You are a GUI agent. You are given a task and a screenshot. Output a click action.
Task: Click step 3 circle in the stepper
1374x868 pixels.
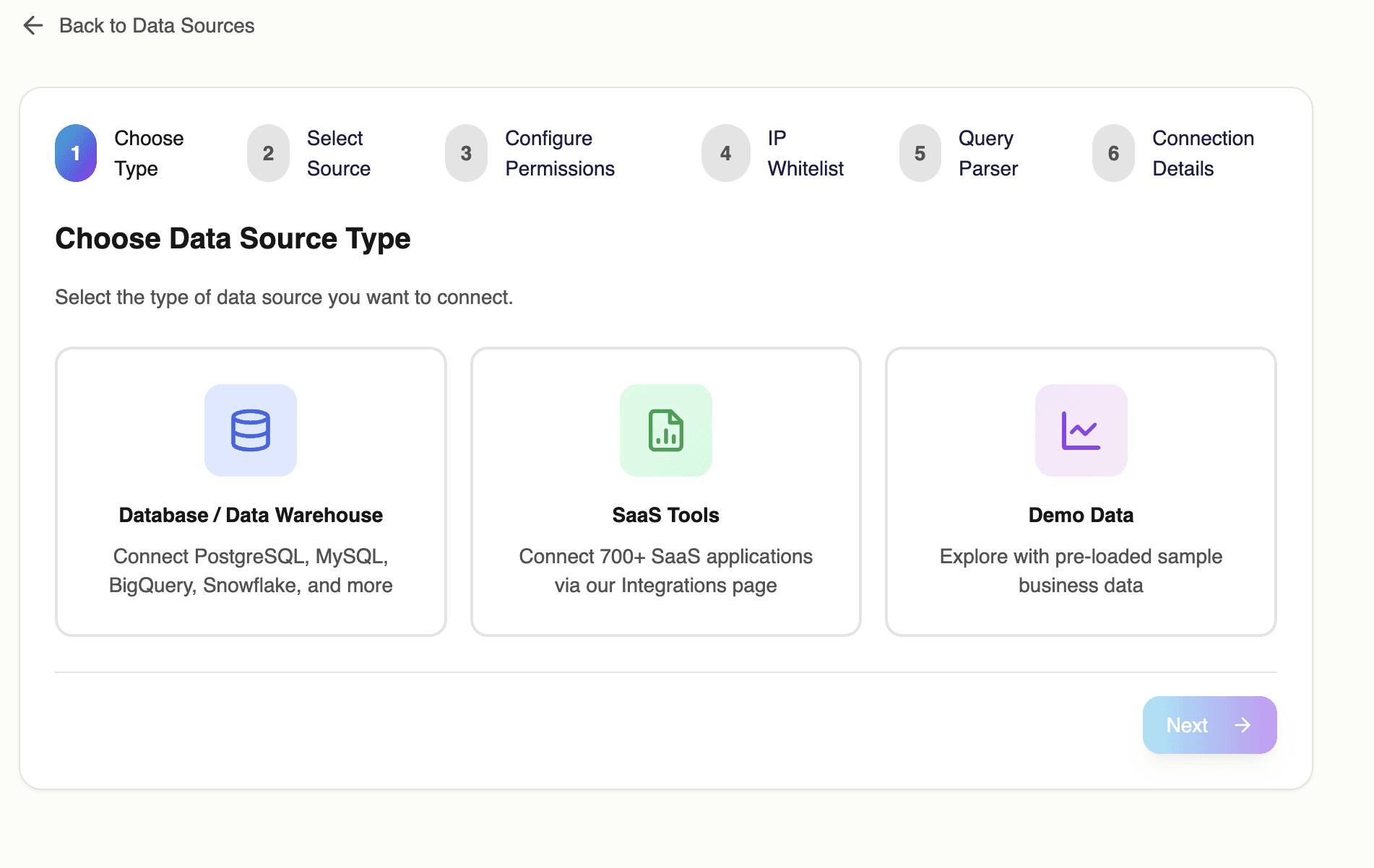tap(466, 153)
